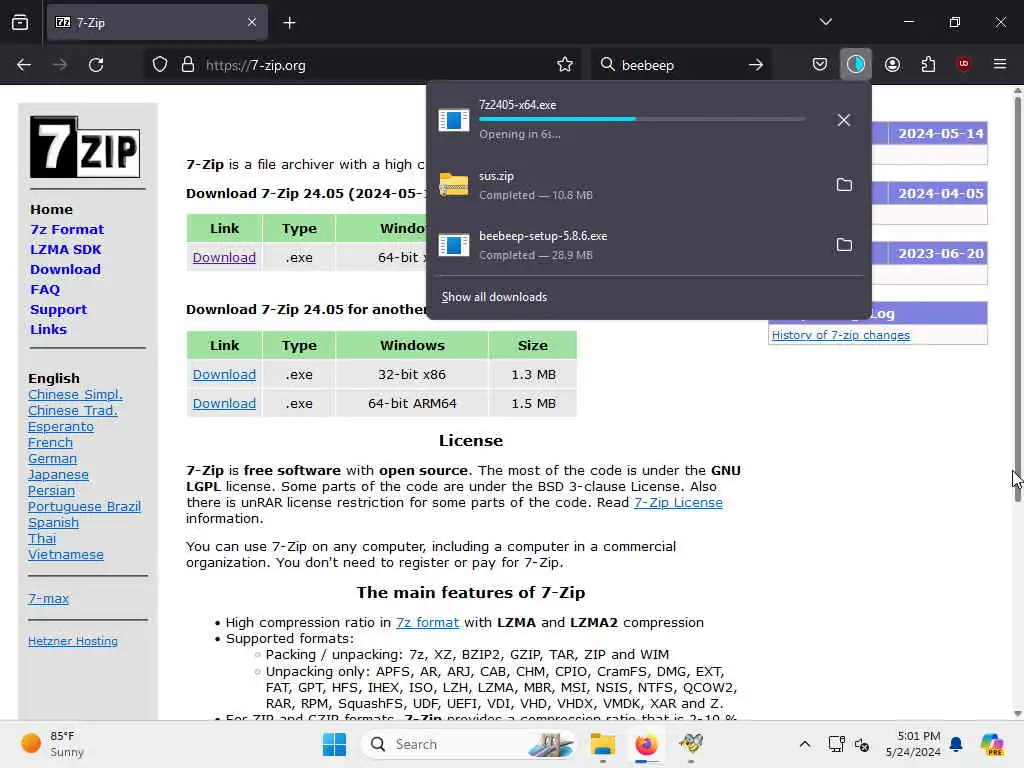The height and width of the screenshot is (768, 1024).
Task: Click the page vertical scrollbar thumb
Action: pyautogui.click(x=1017, y=297)
